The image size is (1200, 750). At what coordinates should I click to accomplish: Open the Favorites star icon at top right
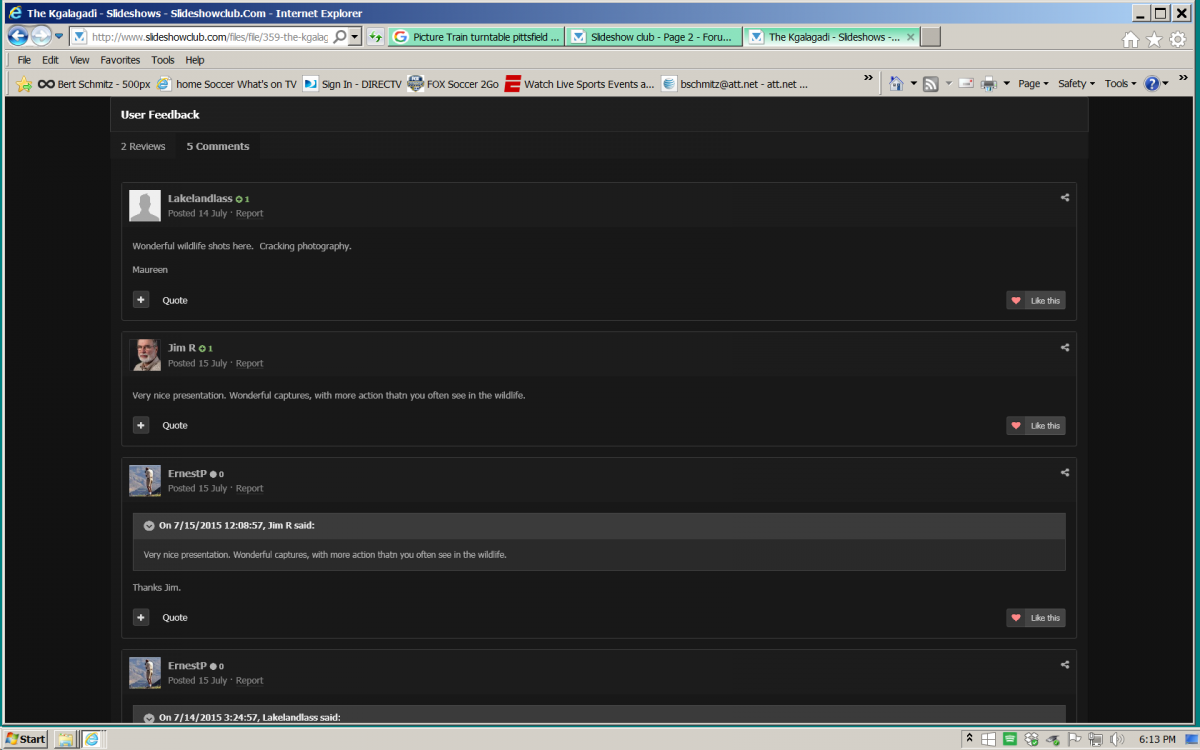click(x=1154, y=39)
